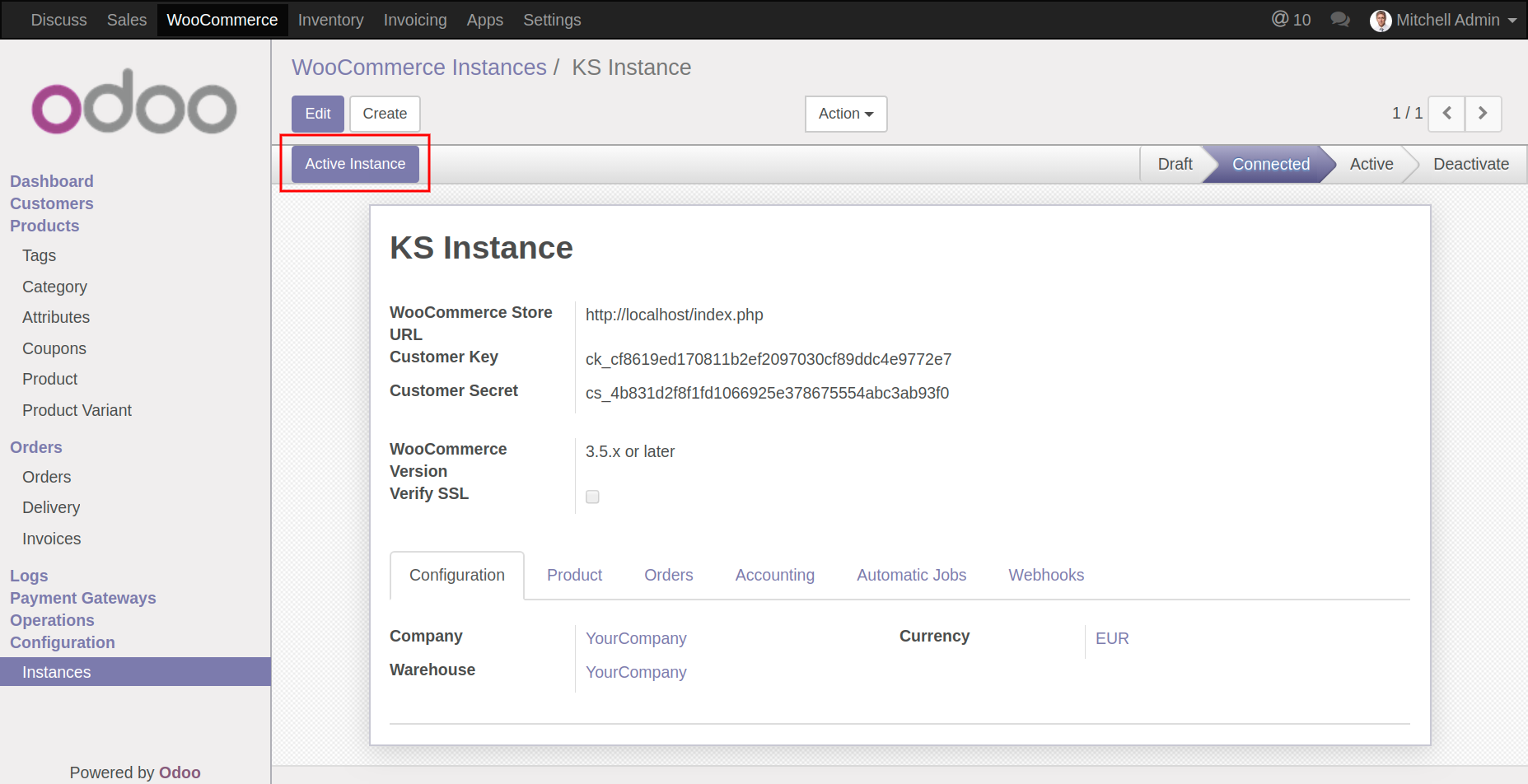Open Inventory from the top menu
Viewport: 1528px width, 784px height.
click(x=330, y=20)
